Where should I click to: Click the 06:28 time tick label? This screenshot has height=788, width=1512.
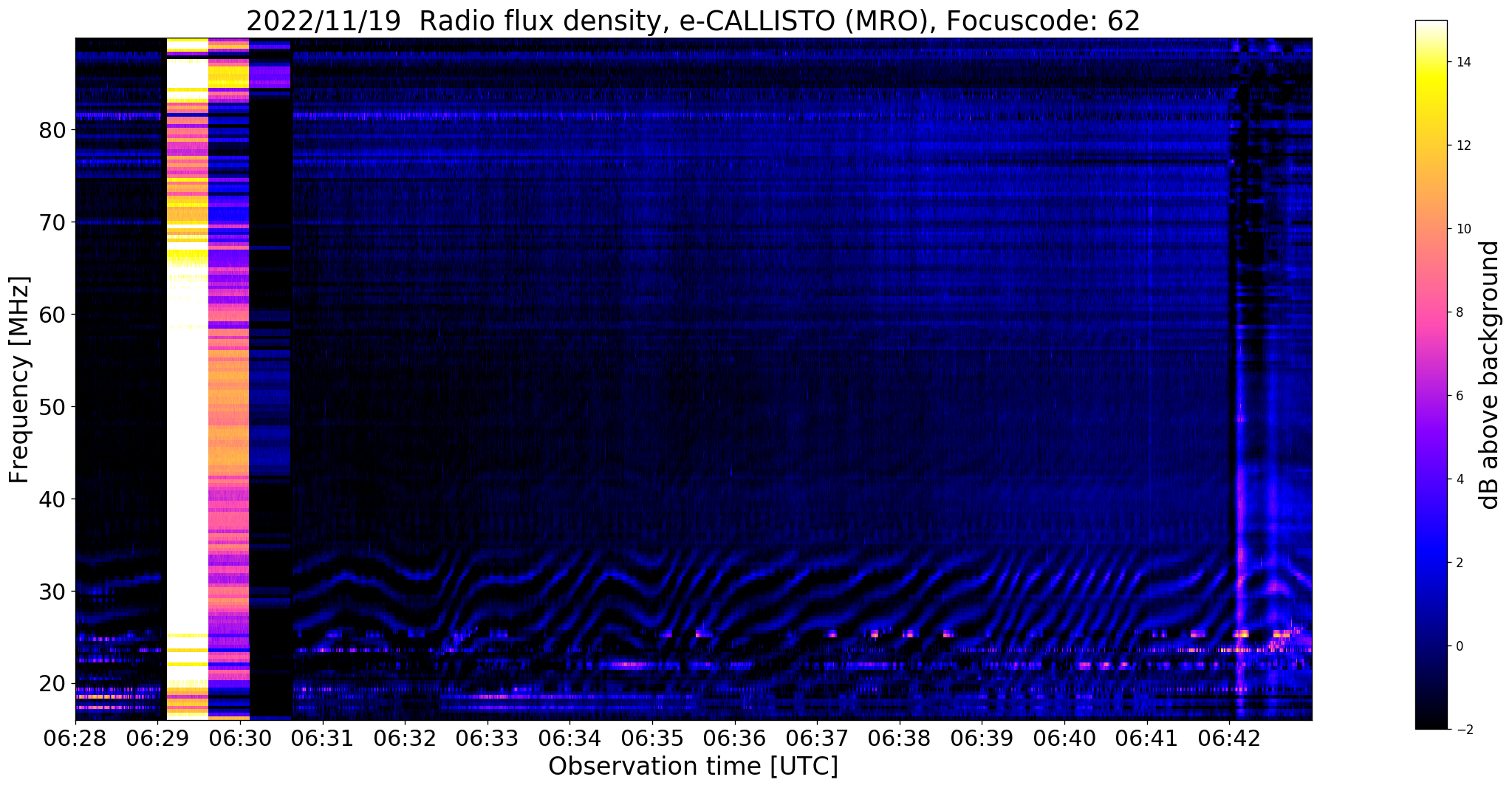click(x=75, y=739)
